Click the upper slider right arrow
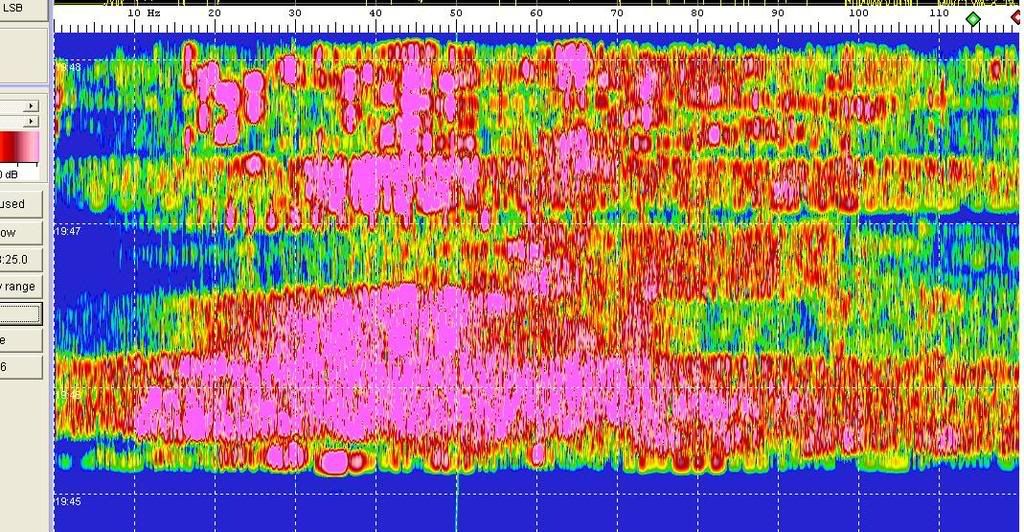The width and height of the screenshot is (1024, 532). (32, 105)
